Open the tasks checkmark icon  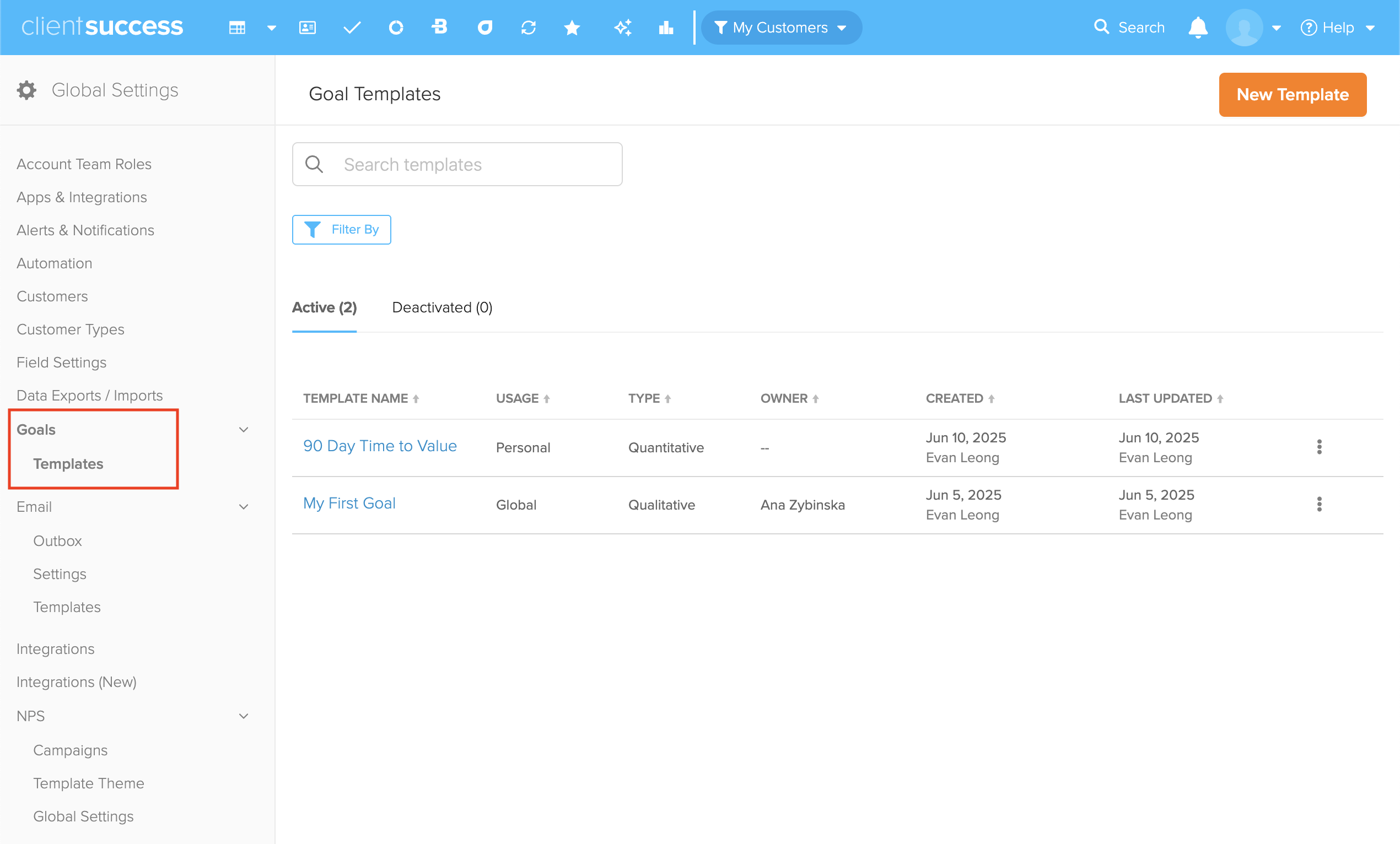point(352,27)
